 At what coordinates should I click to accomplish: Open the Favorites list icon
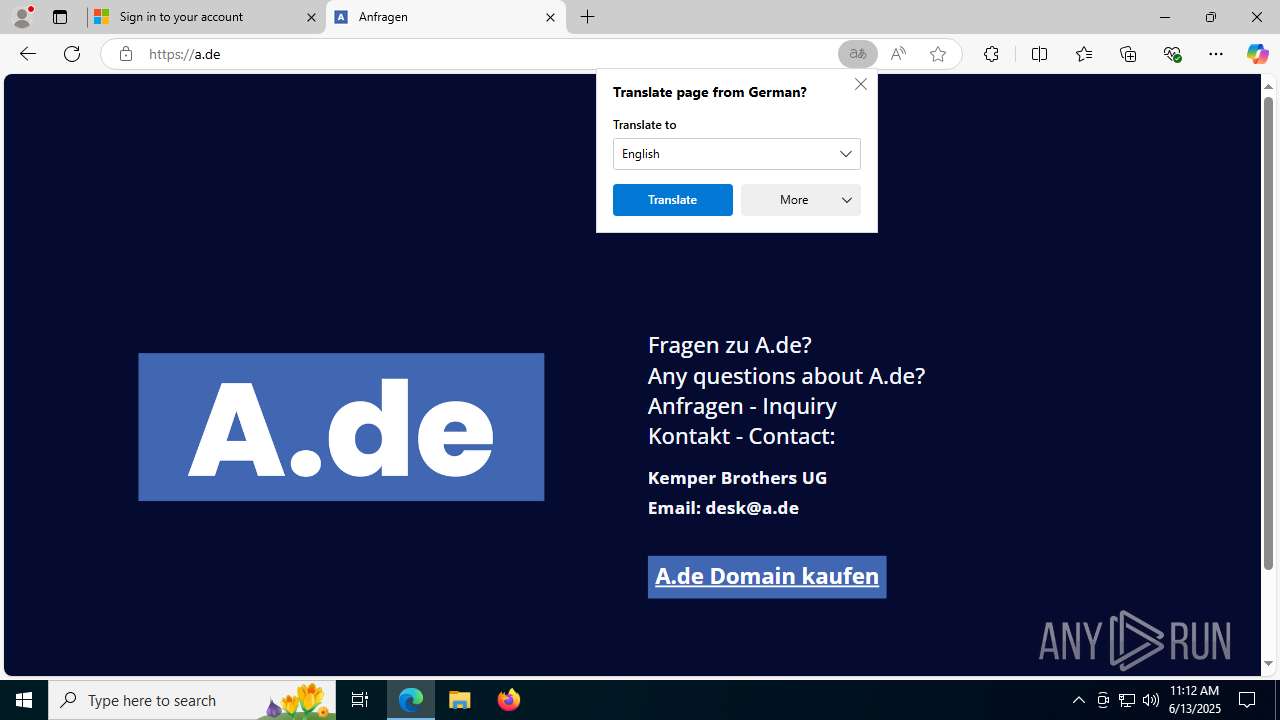coord(1084,54)
